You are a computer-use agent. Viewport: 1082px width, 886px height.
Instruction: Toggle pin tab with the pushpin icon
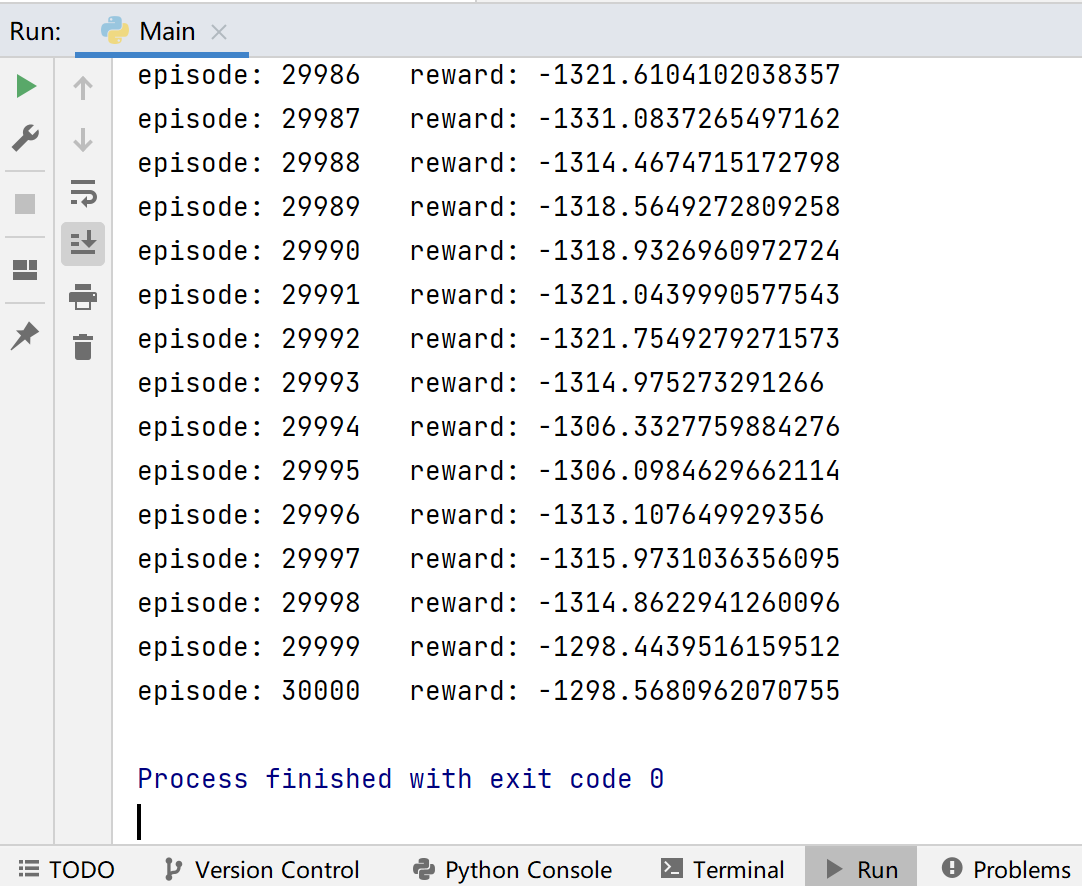click(x=26, y=336)
